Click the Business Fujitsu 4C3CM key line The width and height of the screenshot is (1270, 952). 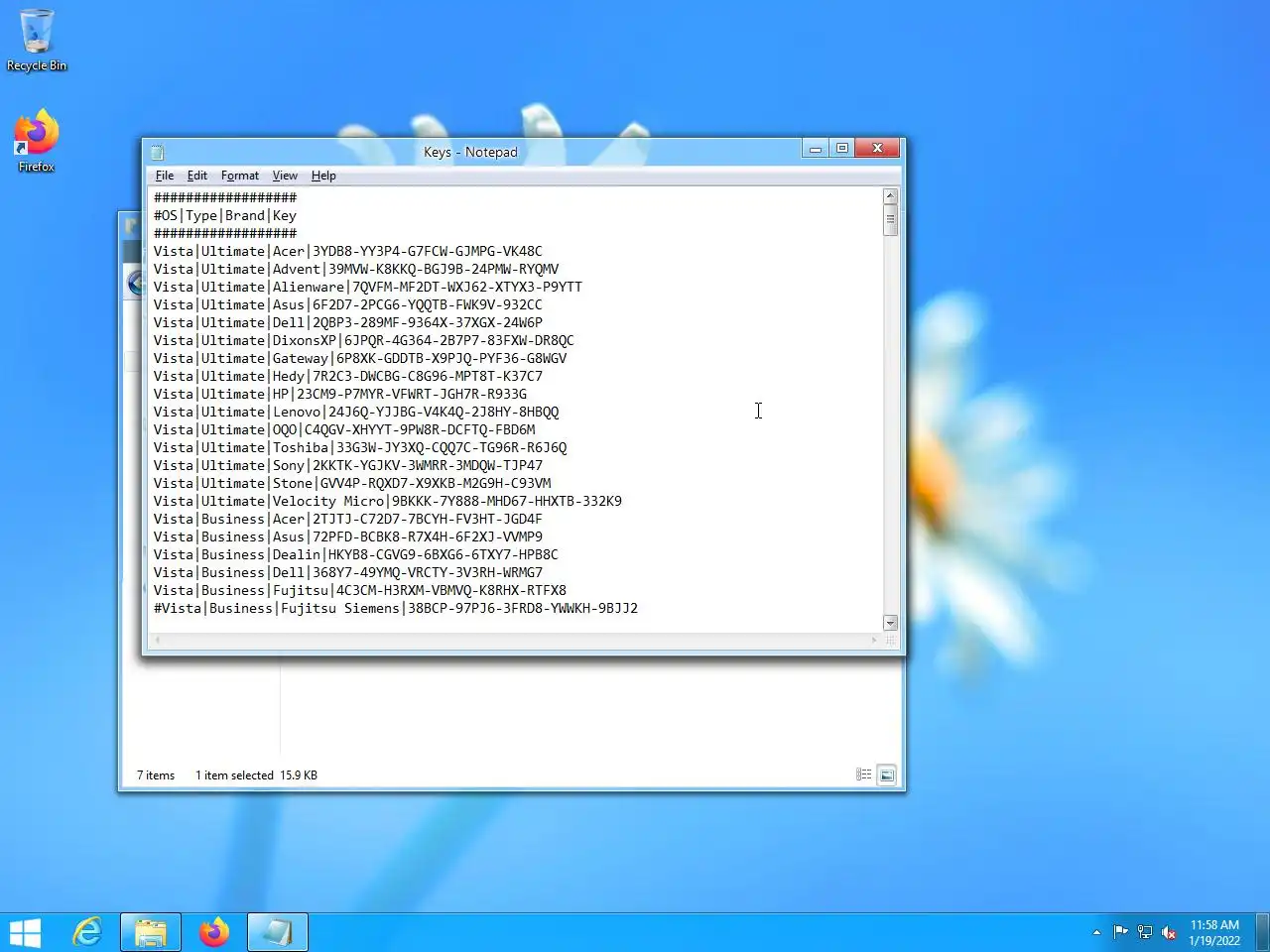tap(360, 590)
